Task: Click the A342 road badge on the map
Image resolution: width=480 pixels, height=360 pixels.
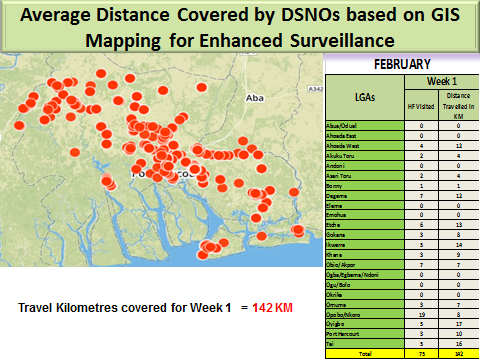Action: (x=315, y=89)
